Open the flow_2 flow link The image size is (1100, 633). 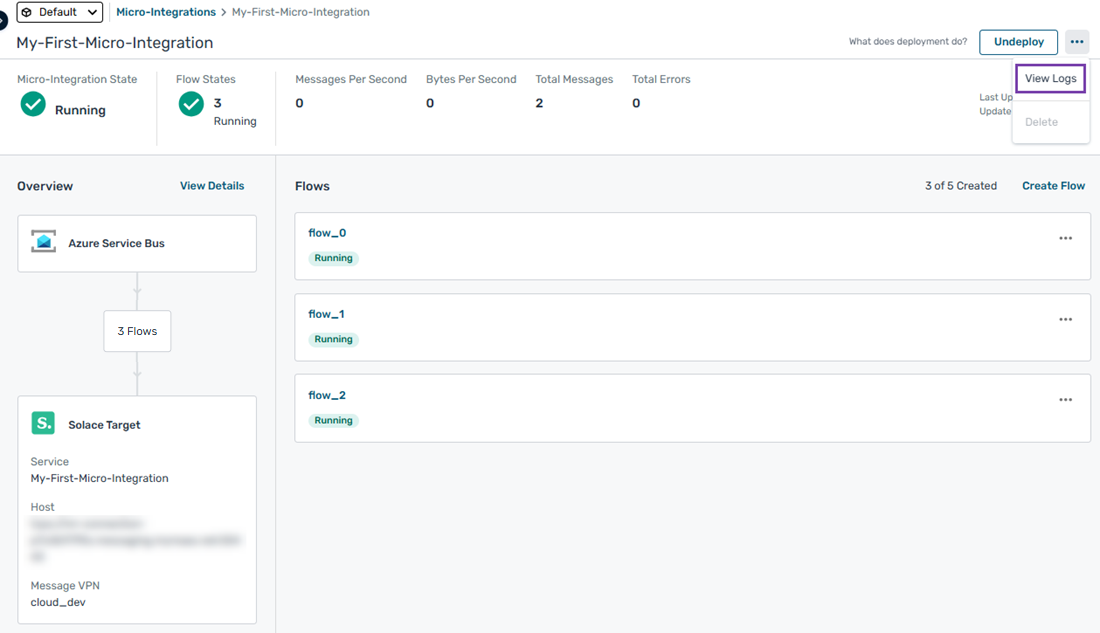(327, 395)
